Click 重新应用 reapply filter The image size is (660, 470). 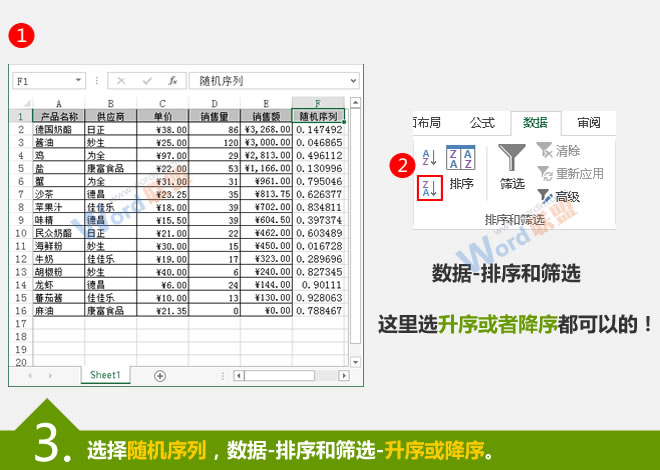point(570,173)
